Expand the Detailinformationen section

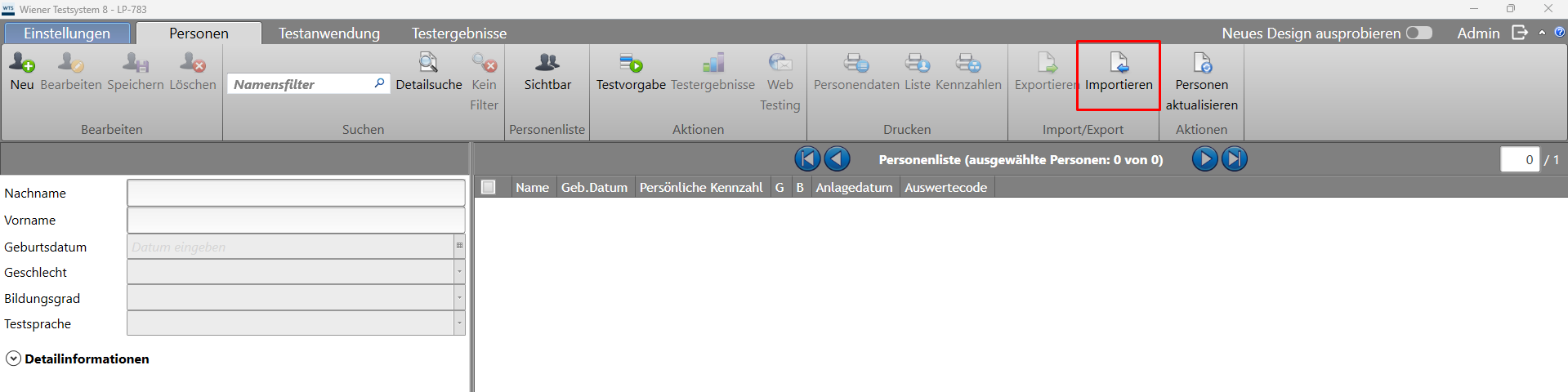pos(13,359)
